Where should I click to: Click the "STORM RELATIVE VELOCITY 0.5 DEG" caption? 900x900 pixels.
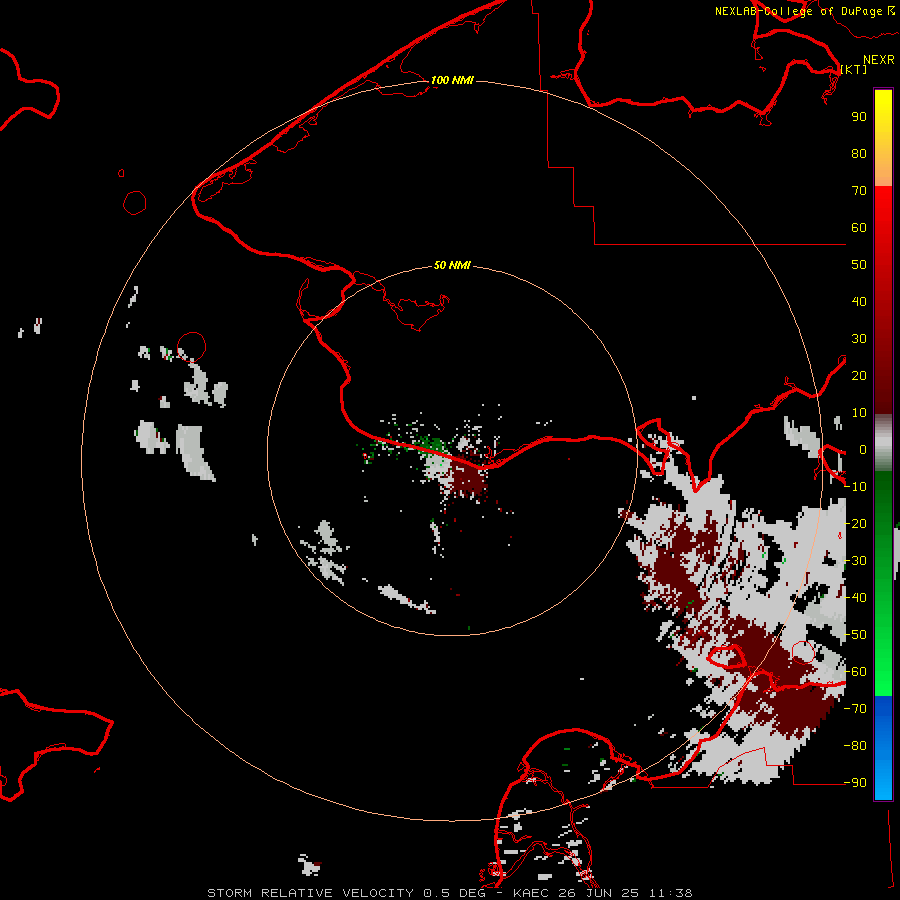pyautogui.click(x=346, y=893)
